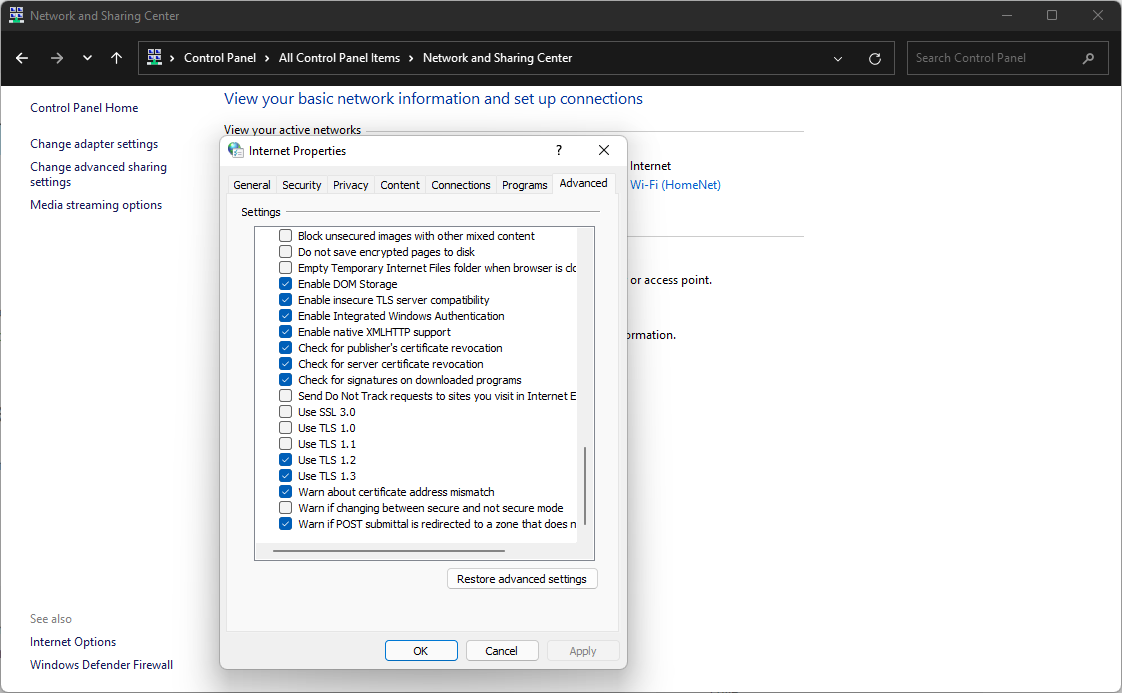Viewport: 1122px width, 693px height.
Task: Click Restore advanced settings button
Action: [522, 579]
